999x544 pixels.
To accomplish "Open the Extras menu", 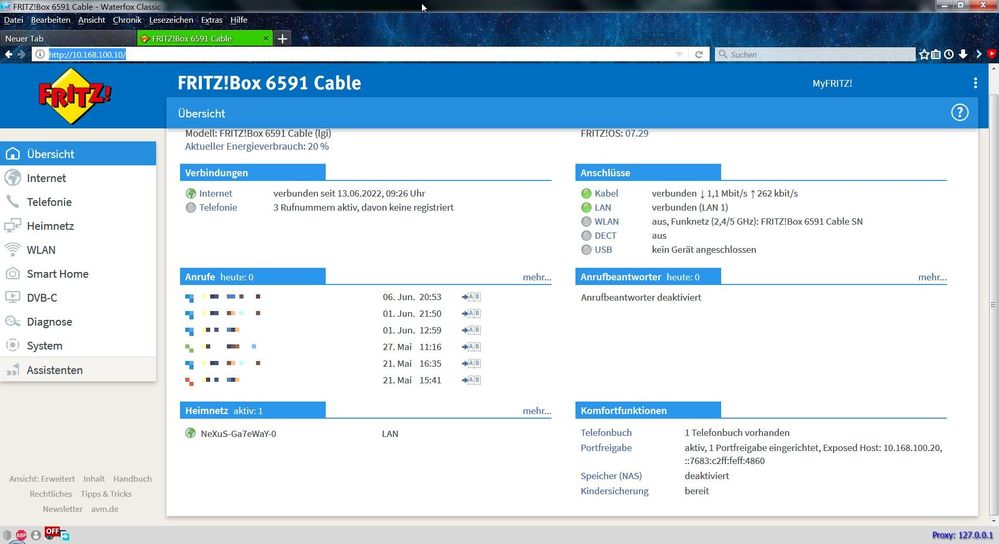I will click(x=212, y=20).
